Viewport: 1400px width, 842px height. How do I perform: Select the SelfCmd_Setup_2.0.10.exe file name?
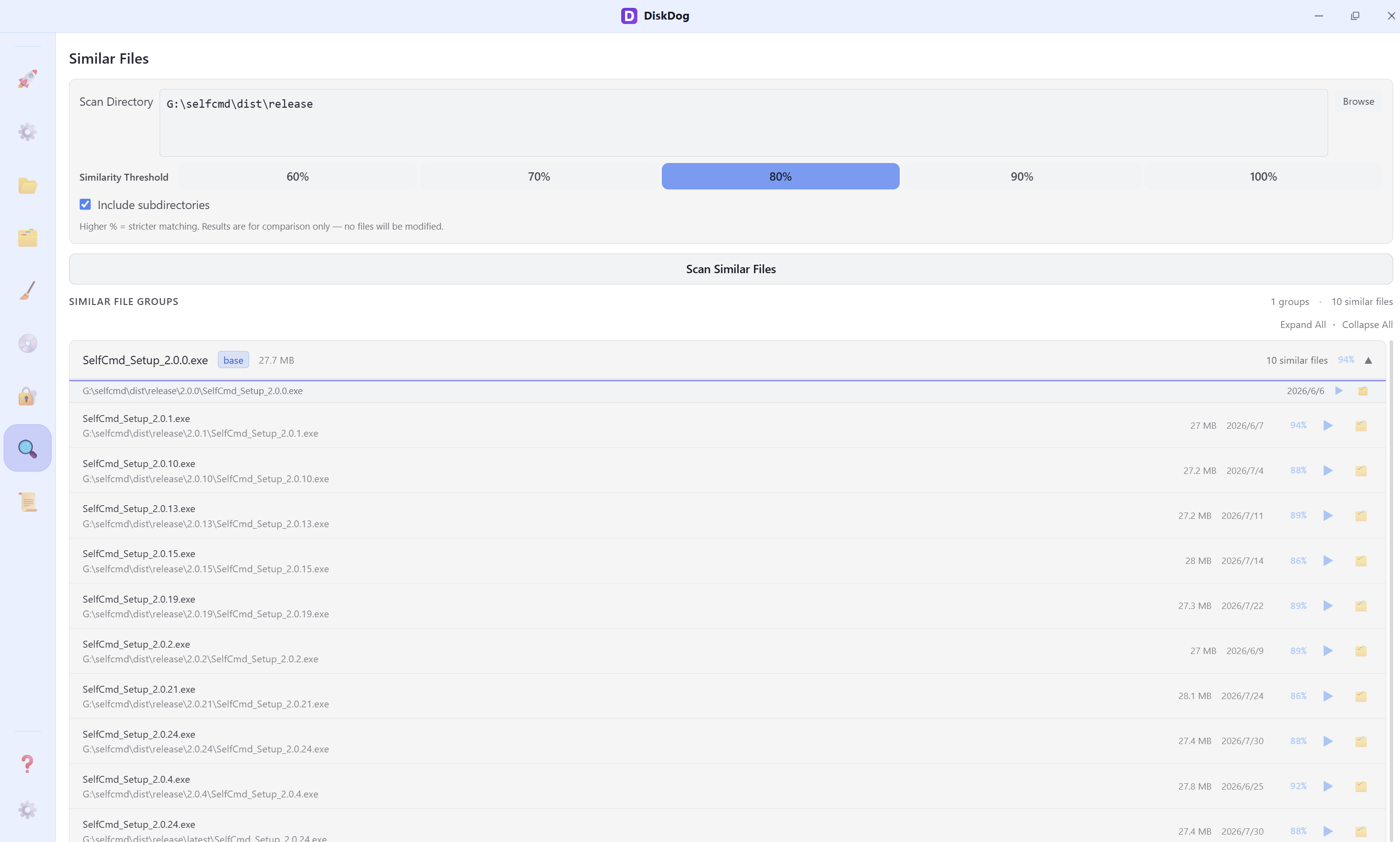point(139,464)
